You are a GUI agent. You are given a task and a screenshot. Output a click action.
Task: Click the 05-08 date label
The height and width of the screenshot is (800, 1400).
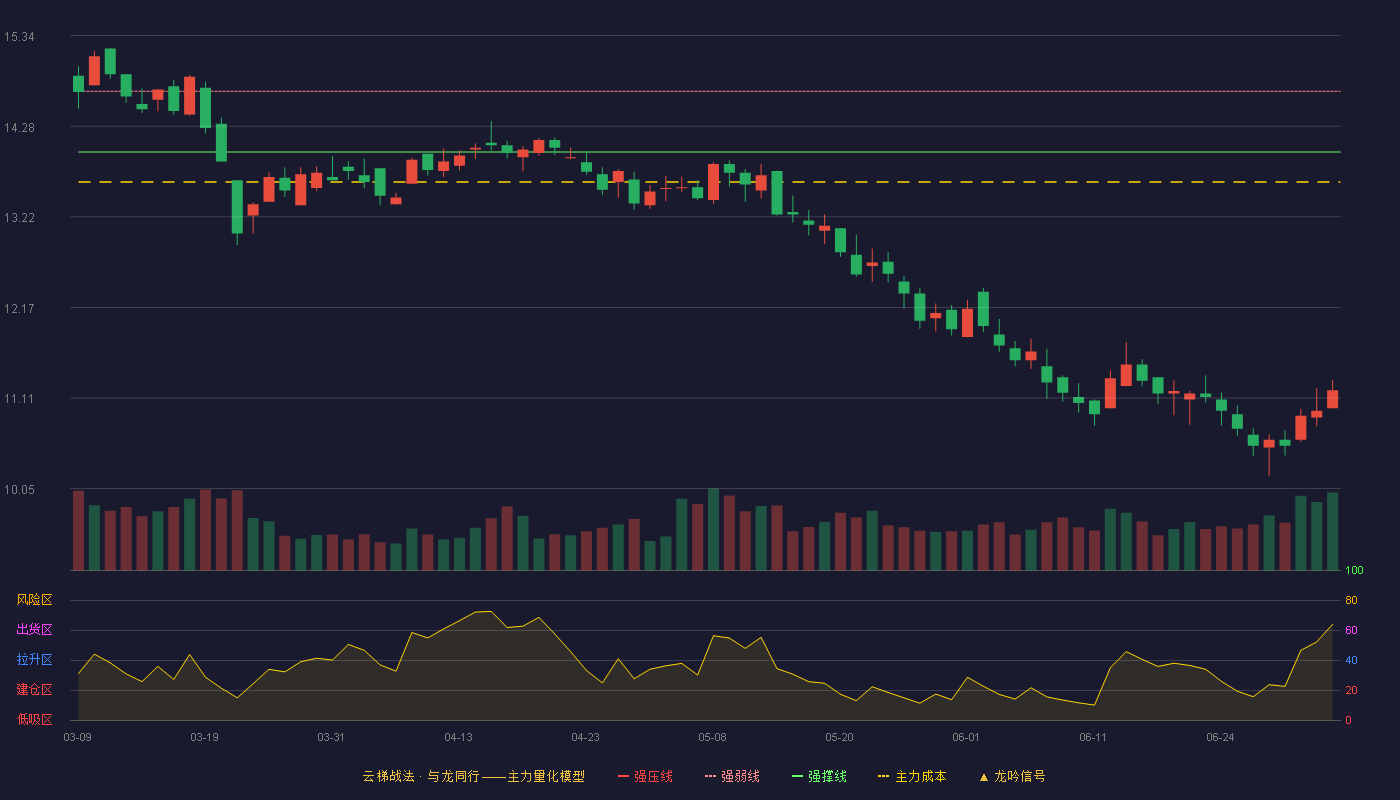(x=712, y=737)
